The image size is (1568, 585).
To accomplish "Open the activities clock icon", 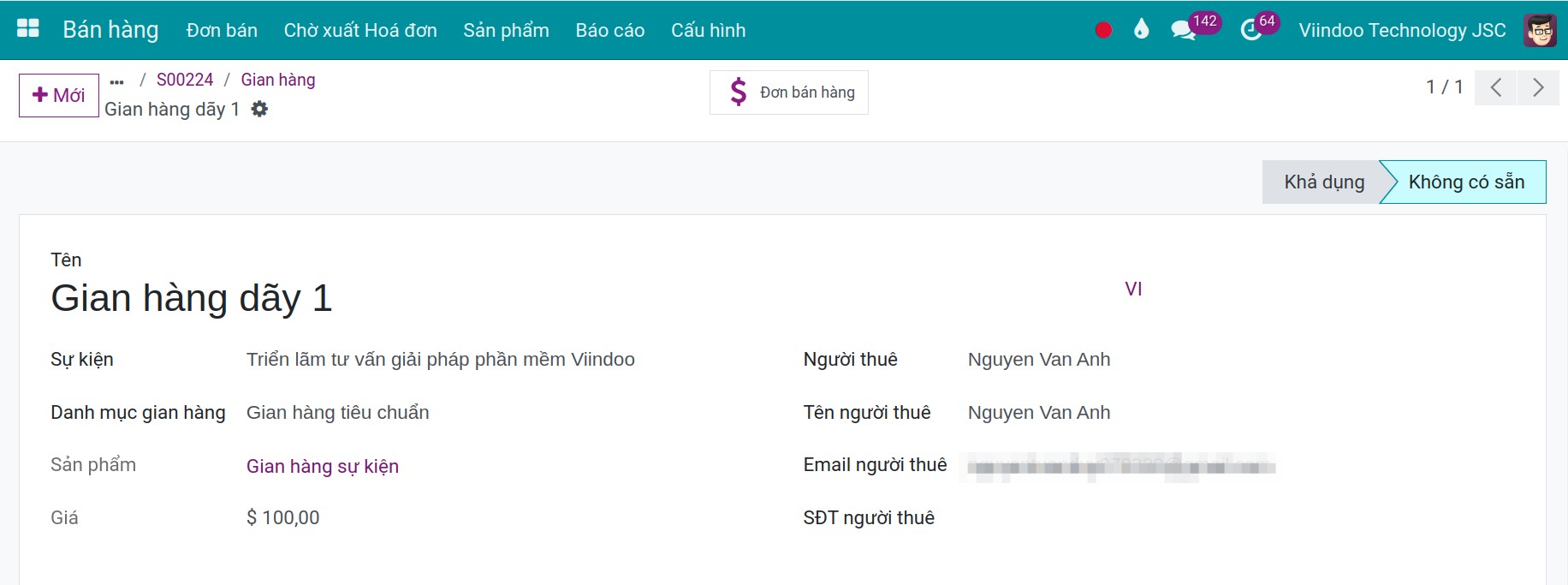I will (1251, 31).
